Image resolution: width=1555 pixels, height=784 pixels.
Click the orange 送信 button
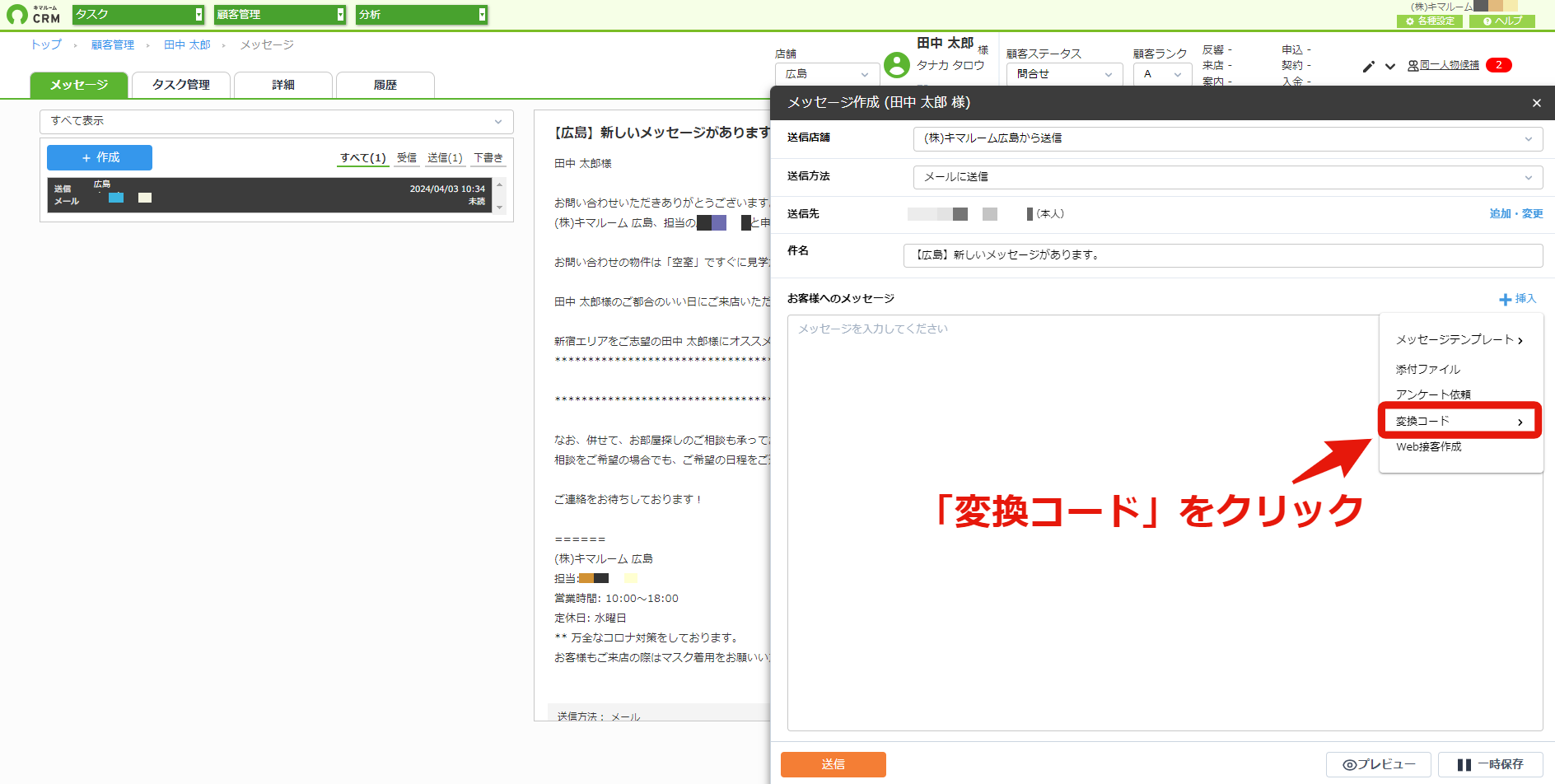(x=834, y=764)
